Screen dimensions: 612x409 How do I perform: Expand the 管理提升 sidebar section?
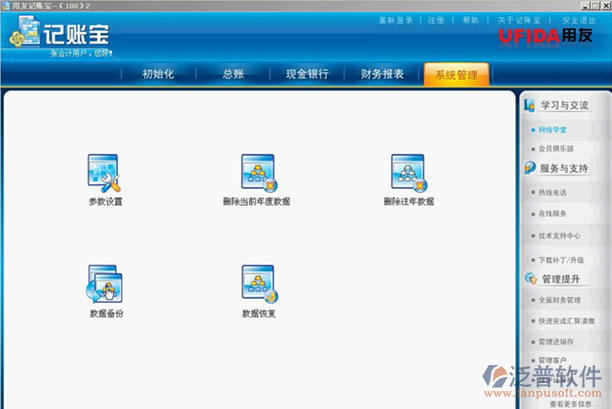click(x=560, y=279)
